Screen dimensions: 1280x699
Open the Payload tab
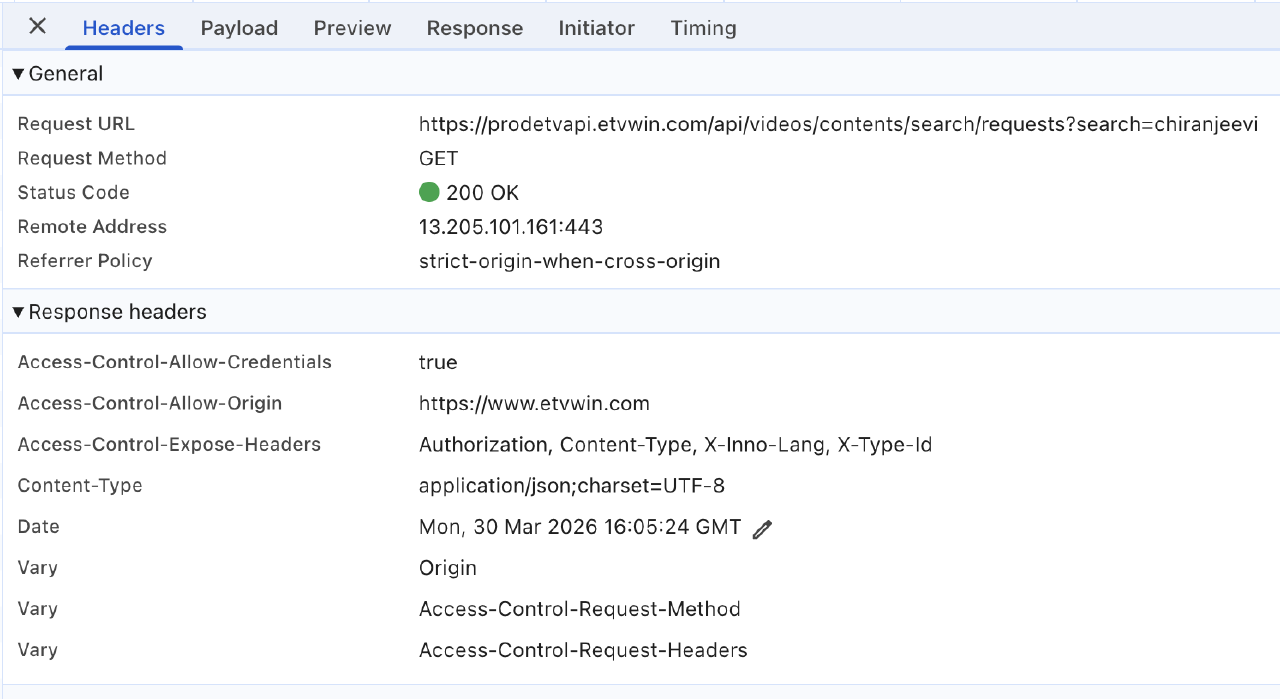coord(239,28)
